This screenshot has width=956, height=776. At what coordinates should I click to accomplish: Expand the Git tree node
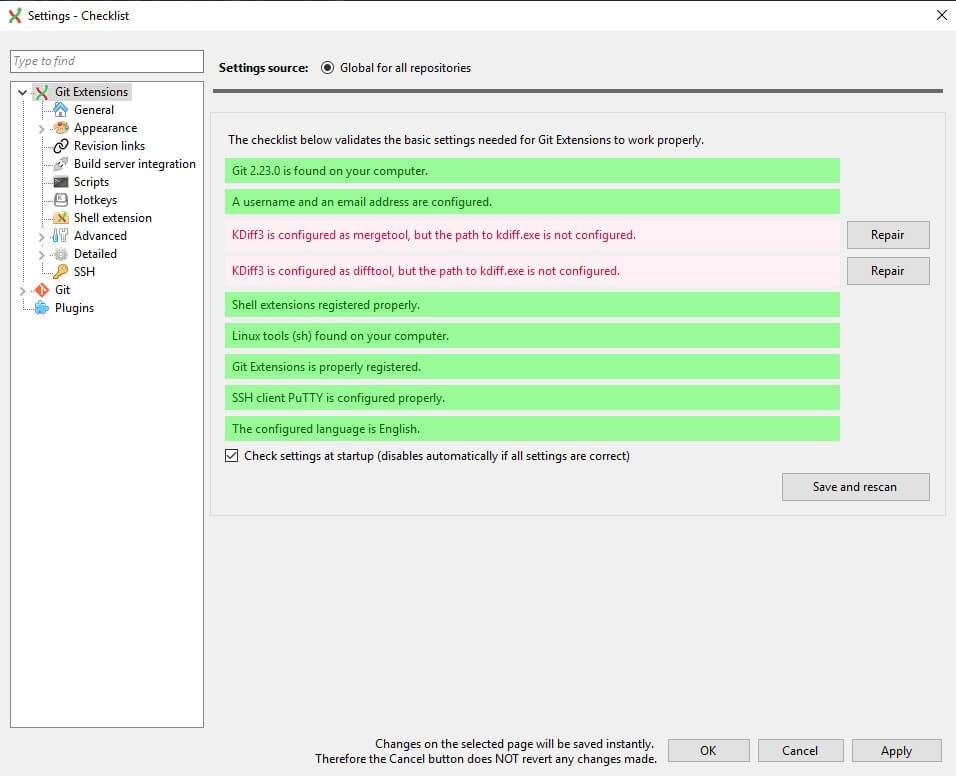[x=23, y=291]
